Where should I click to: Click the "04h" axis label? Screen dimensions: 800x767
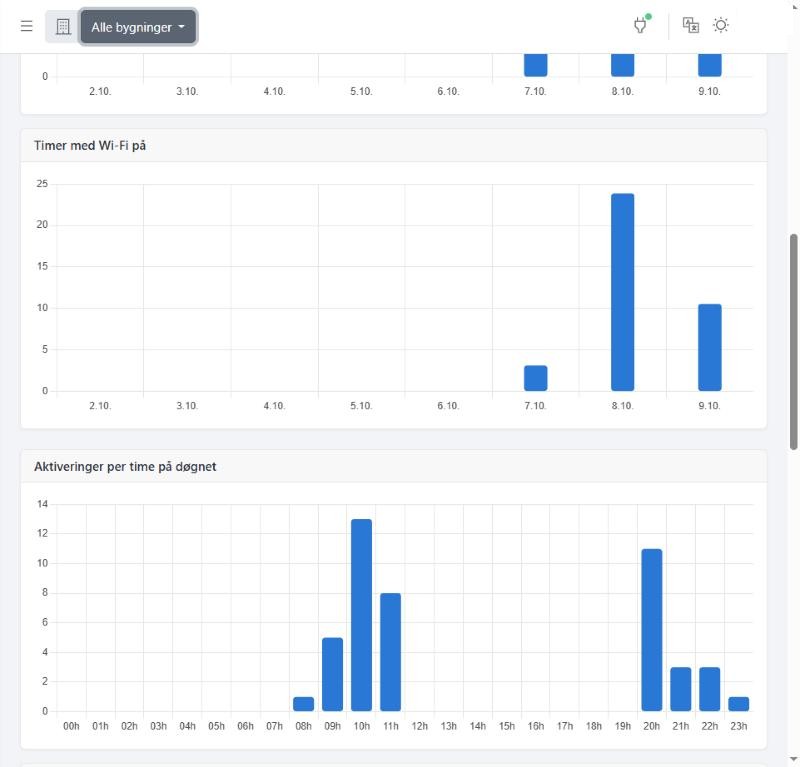pos(187,726)
